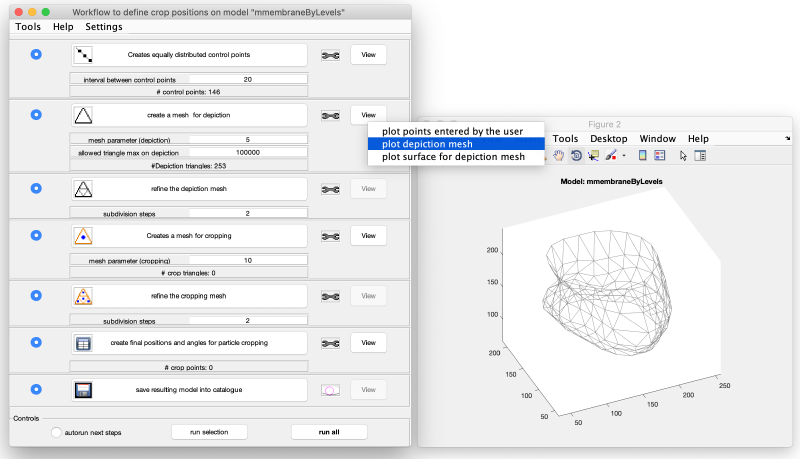Viewport: 800px width, 459px height.
Task: Open wrench settings for refine cropping mesh
Action: [x=331, y=296]
